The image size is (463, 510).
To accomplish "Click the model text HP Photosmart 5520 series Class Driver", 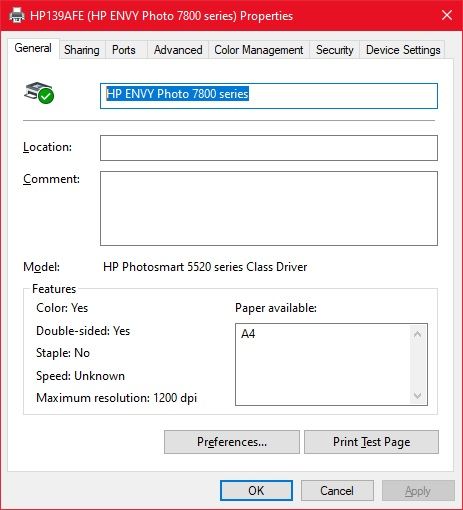I will point(205,267).
